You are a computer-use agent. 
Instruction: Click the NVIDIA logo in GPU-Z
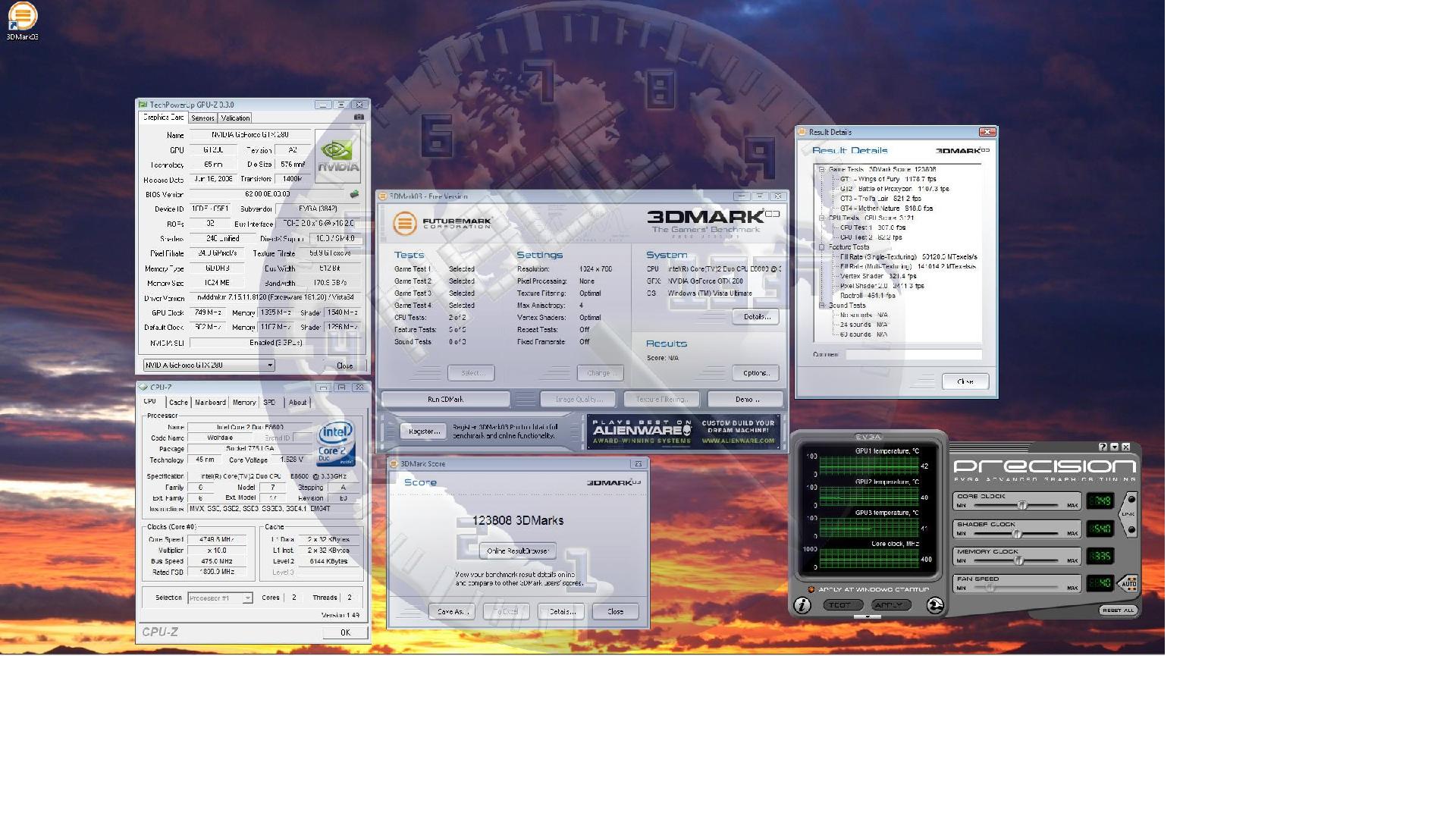337,157
